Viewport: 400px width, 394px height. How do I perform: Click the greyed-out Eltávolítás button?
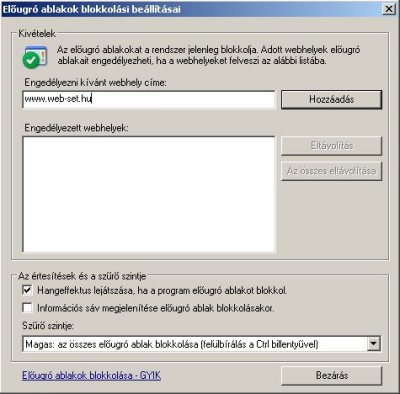[x=331, y=146]
